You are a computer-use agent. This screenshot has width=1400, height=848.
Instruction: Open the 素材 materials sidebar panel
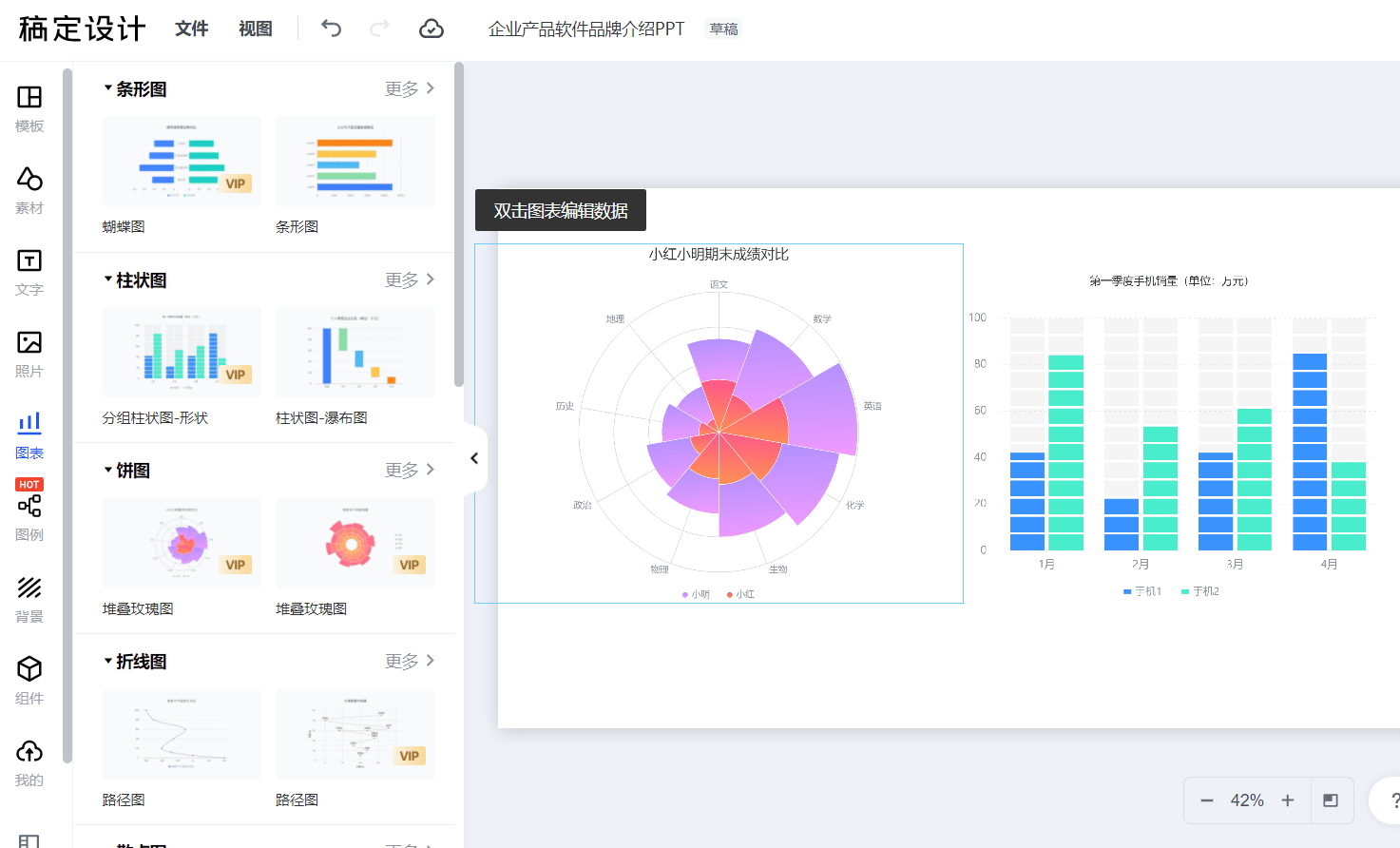(29, 190)
